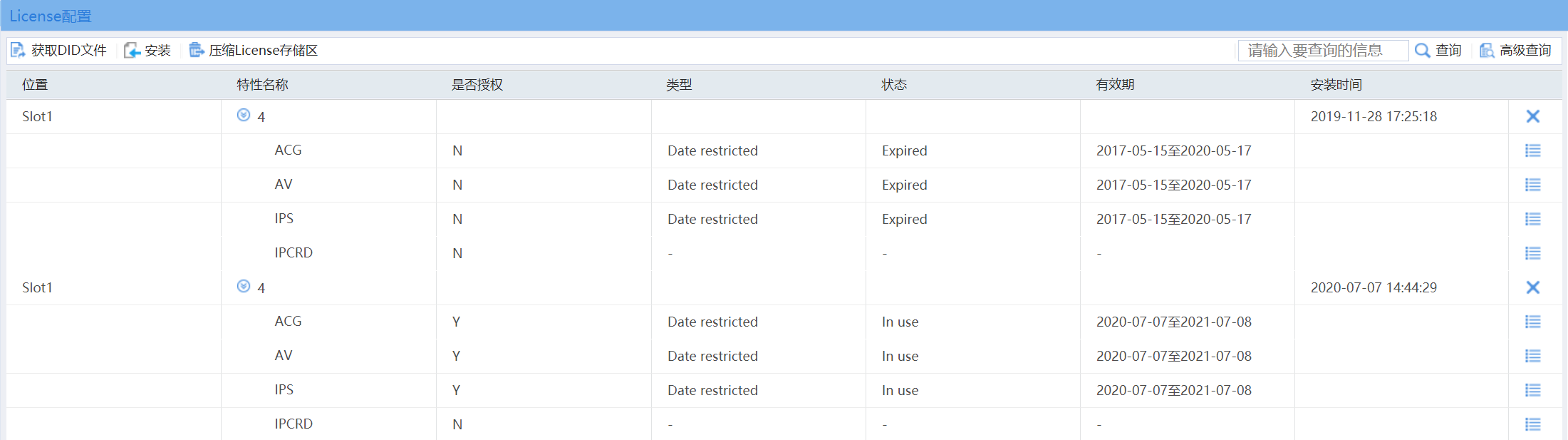Open details icon for in-use IPS license
This screenshot has width=1568, height=440.
click(x=1532, y=390)
